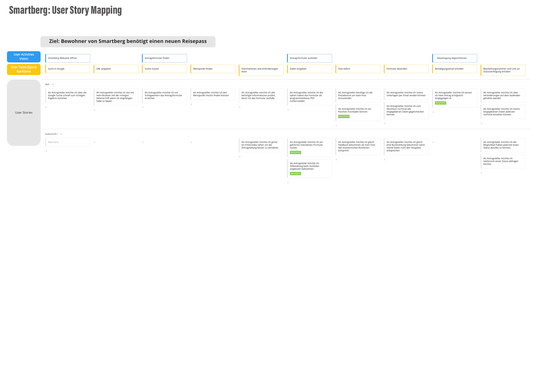Click the yellow User Tasks Backbone label
This screenshot has height=369, width=540.
(x=24, y=69)
